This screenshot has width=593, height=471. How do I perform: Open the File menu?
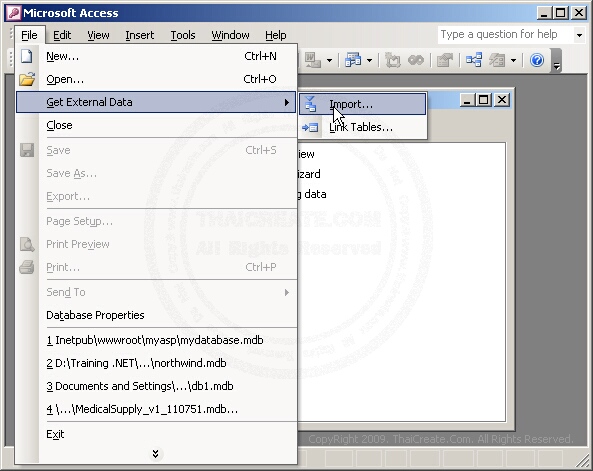click(29, 35)
